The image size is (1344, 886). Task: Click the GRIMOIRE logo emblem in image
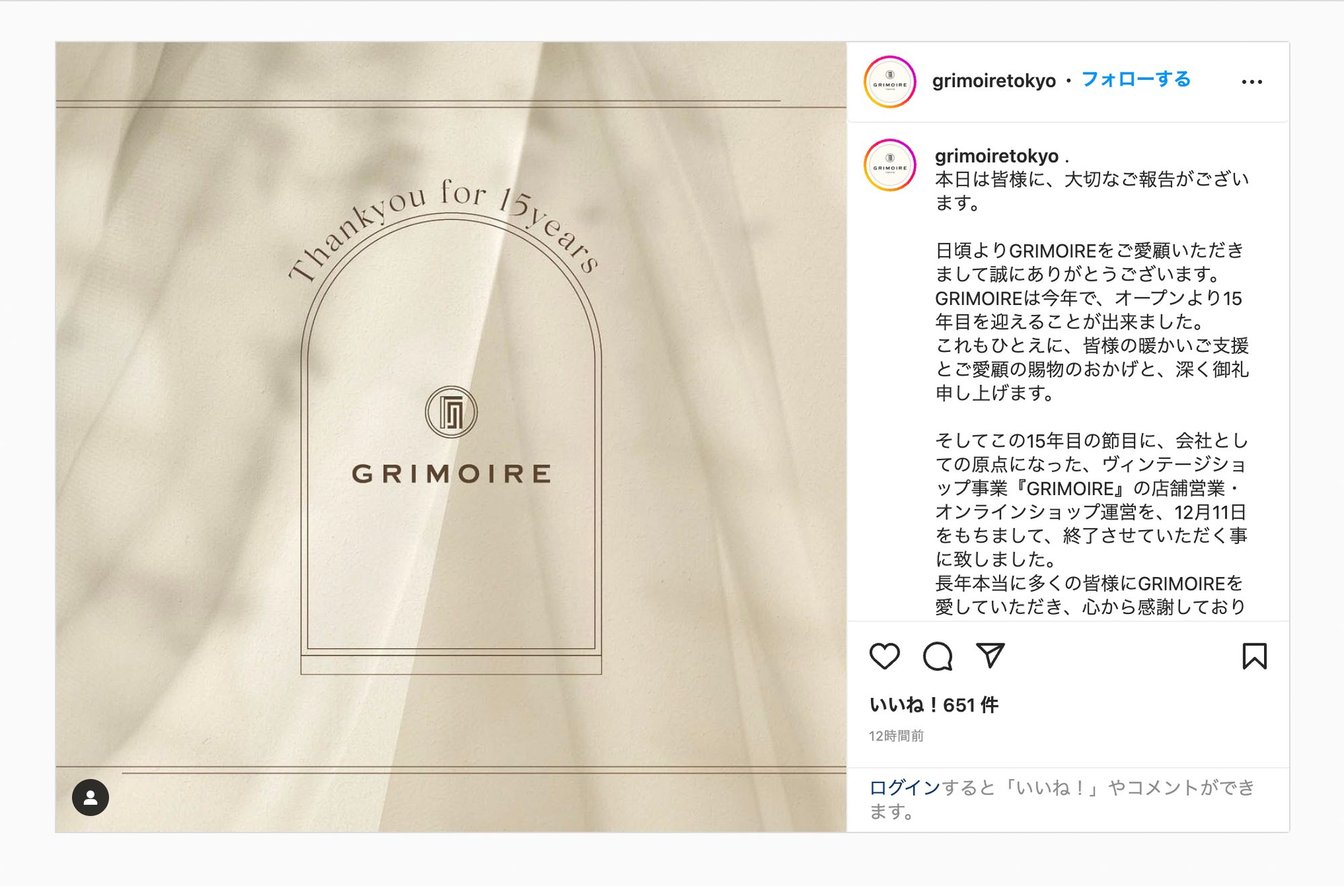[x=451, y=412]
